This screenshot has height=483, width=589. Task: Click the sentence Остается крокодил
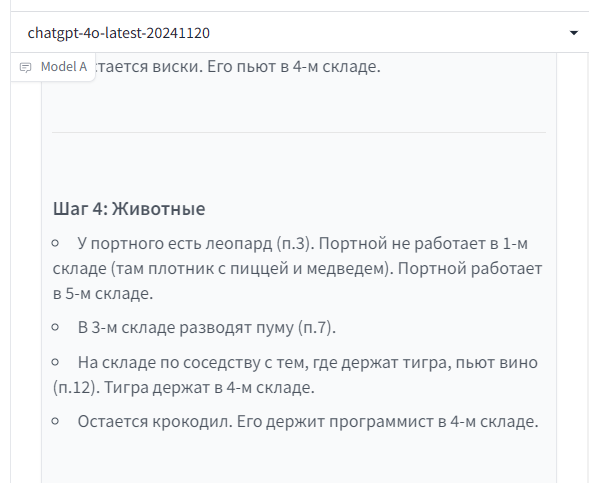coord(155,421)
